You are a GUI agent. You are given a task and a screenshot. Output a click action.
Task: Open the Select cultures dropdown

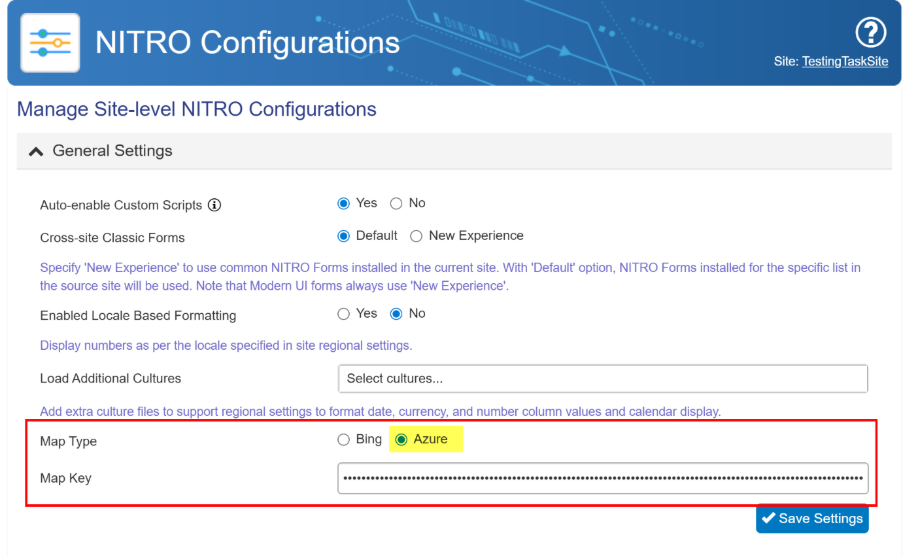pyautogui.click(x=602, y=379)
